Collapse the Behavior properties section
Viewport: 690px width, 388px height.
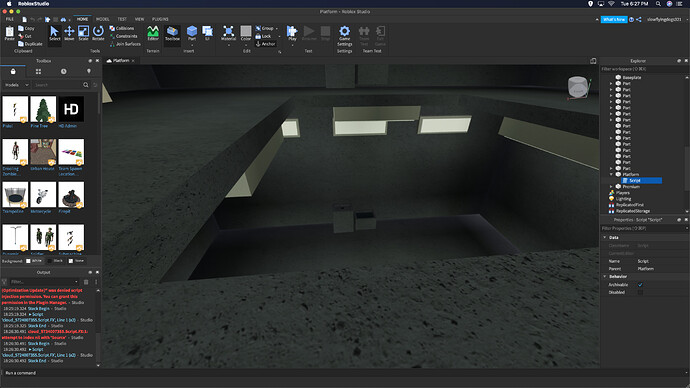coord(605,276)
